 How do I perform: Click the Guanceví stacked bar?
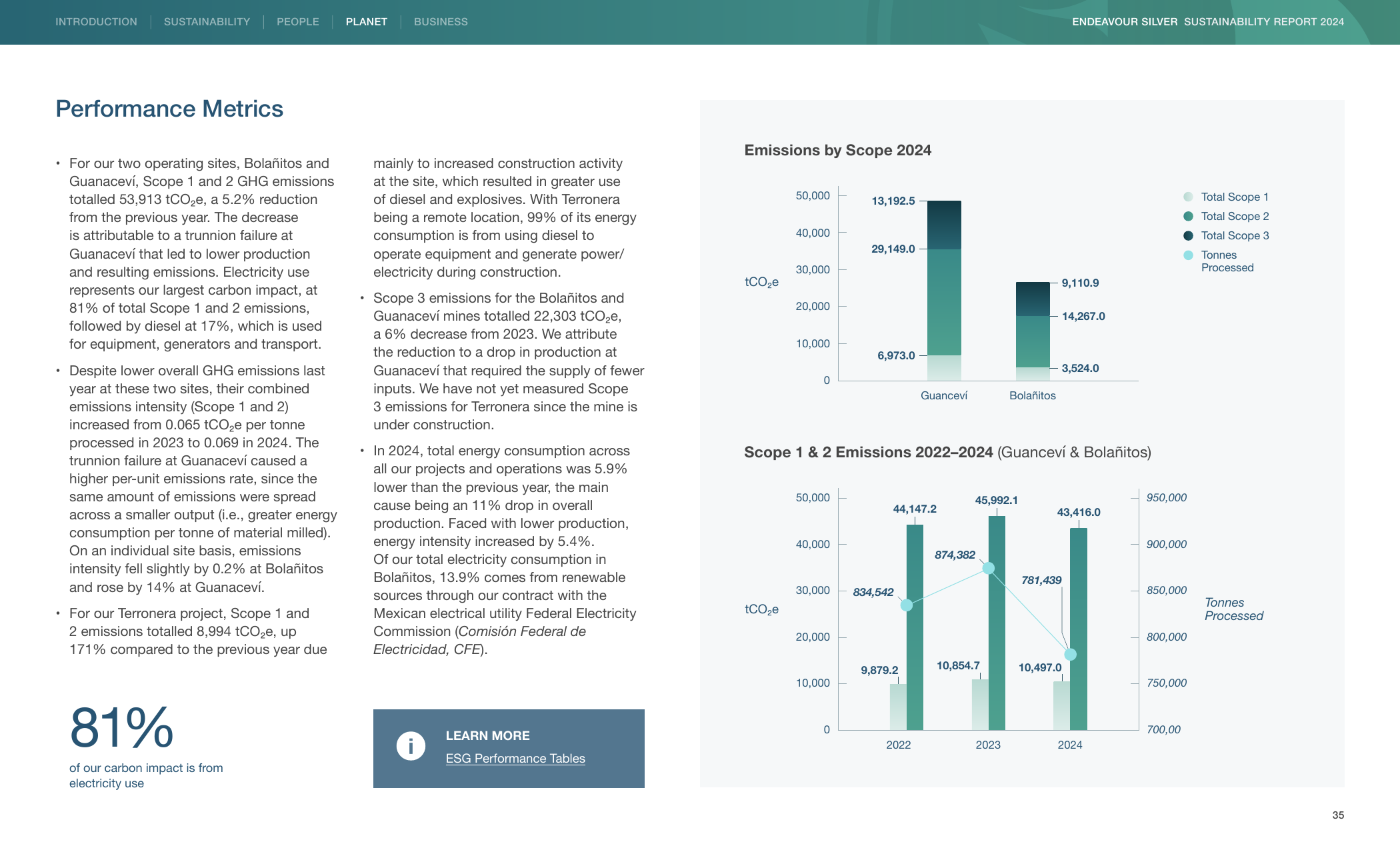point(944,291)
